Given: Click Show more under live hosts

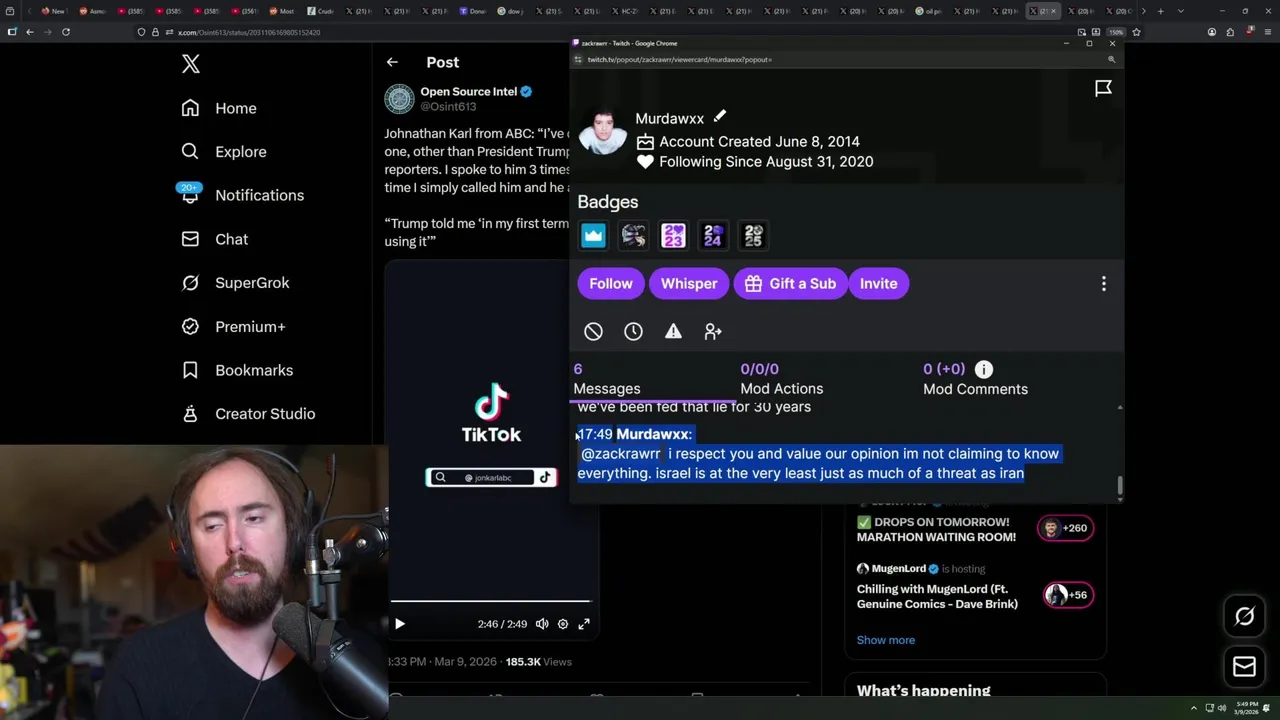Looking at the screenshot, I should tap(885, 640).
